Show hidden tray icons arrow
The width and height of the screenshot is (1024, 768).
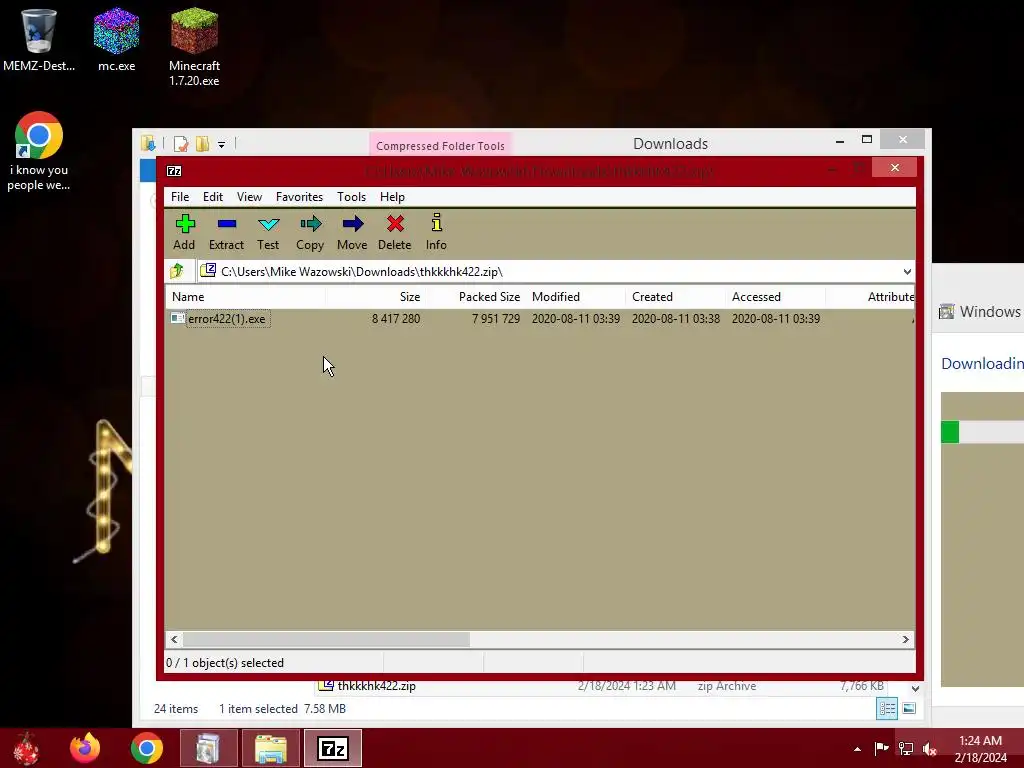pyautogui.click(x=857, y=749)
